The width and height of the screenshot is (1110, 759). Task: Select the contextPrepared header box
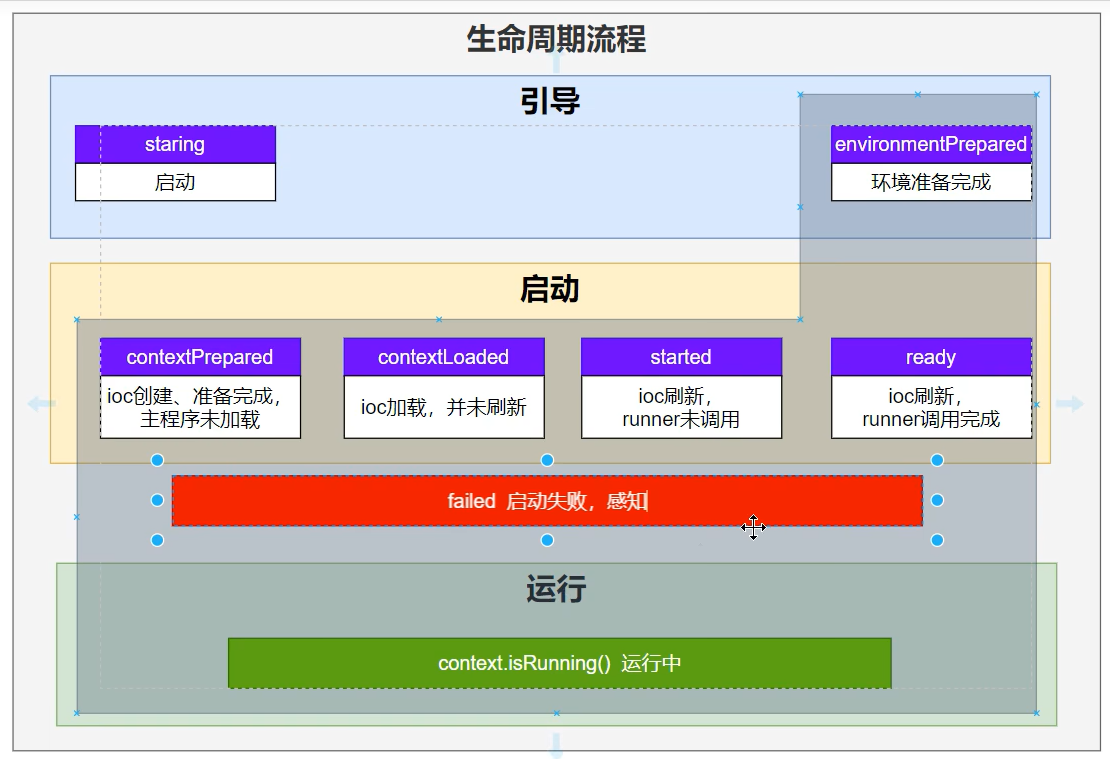[200, 357]
